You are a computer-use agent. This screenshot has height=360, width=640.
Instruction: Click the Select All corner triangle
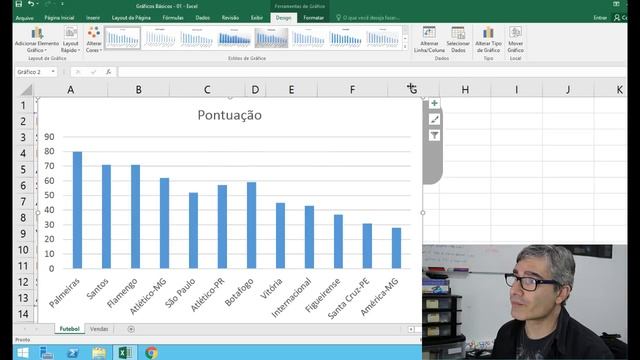click(27, 89)
